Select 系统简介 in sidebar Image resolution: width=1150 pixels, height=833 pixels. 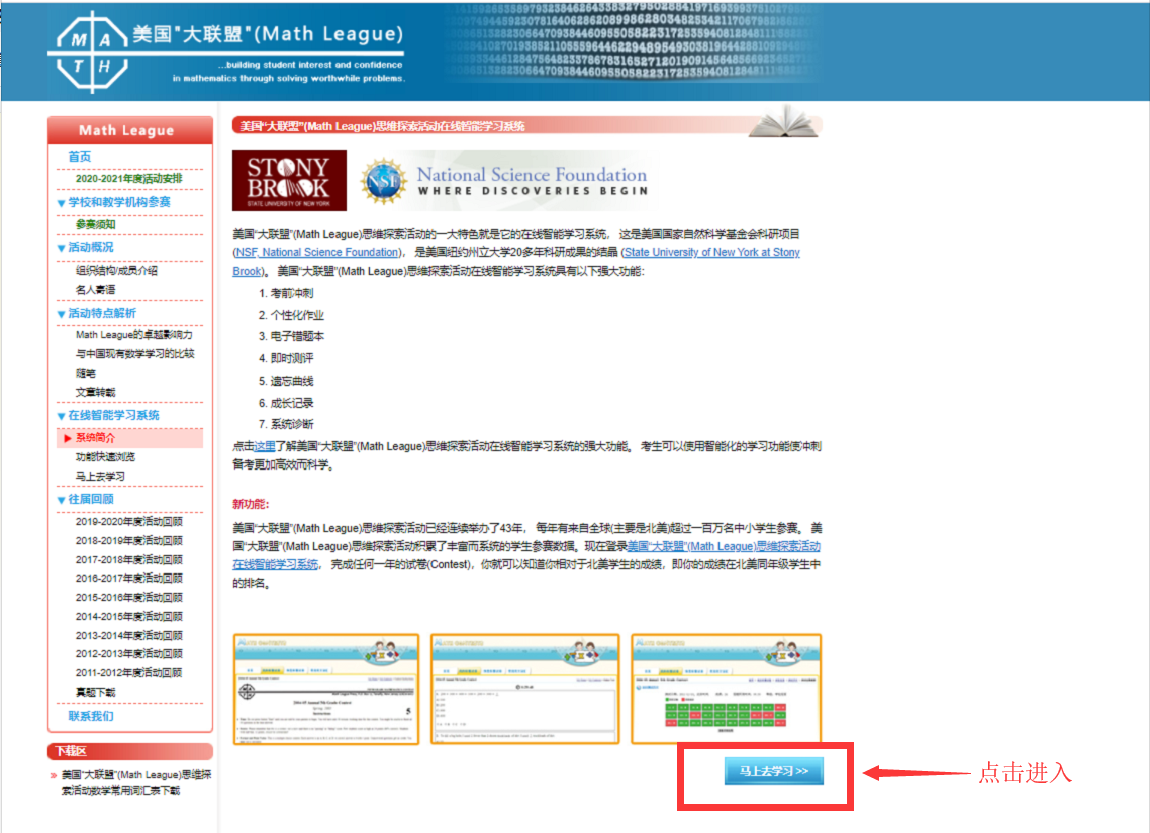pyautogui.click(x=95, y=438)
